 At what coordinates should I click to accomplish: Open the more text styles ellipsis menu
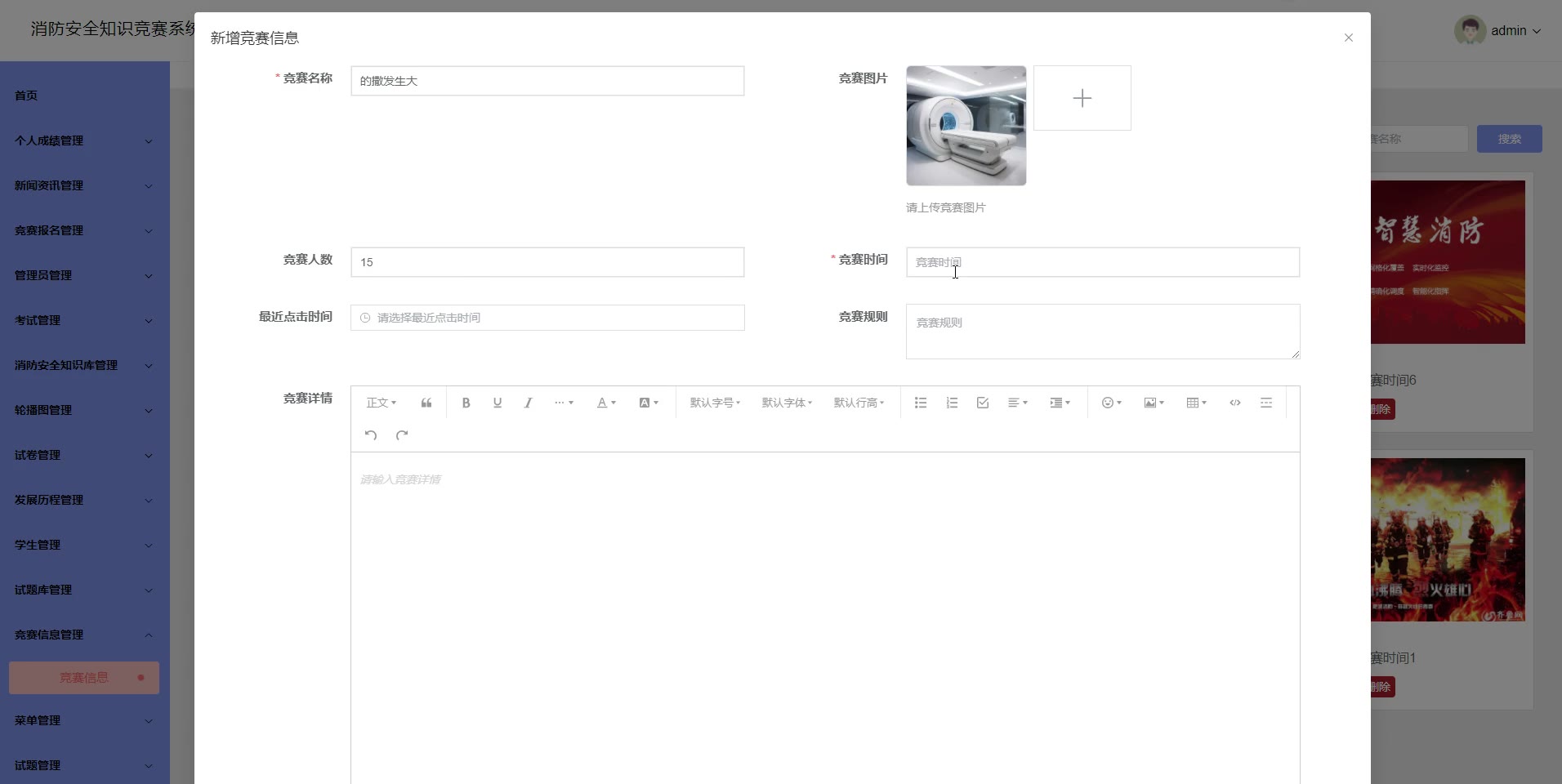coord(564,403)
